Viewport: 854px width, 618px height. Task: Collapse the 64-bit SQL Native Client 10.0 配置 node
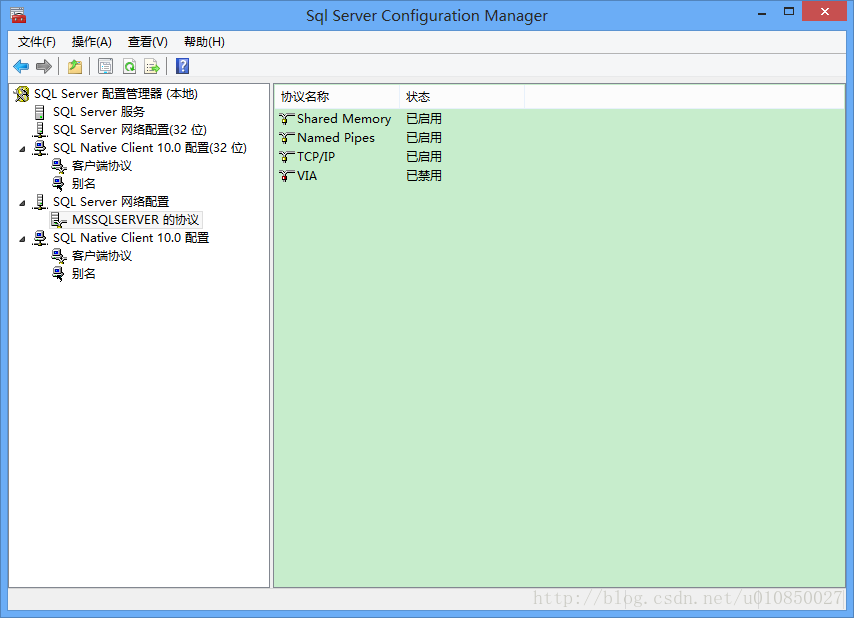click(x=24, y=238)
